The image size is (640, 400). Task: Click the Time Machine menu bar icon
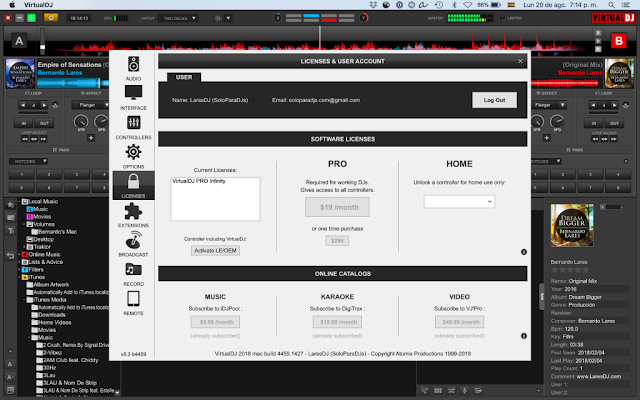point(439,5)
